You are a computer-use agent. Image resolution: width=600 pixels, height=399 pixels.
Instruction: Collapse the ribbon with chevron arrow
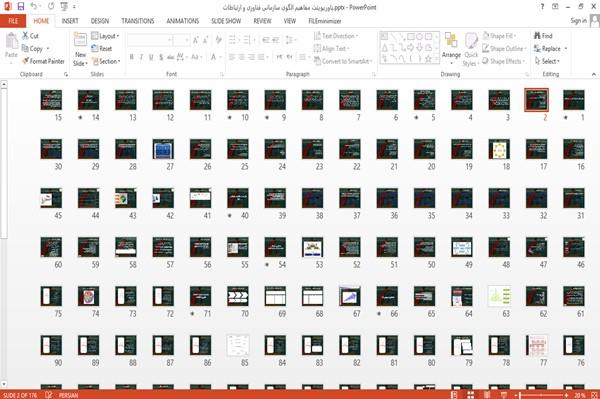tap(594, 74)
